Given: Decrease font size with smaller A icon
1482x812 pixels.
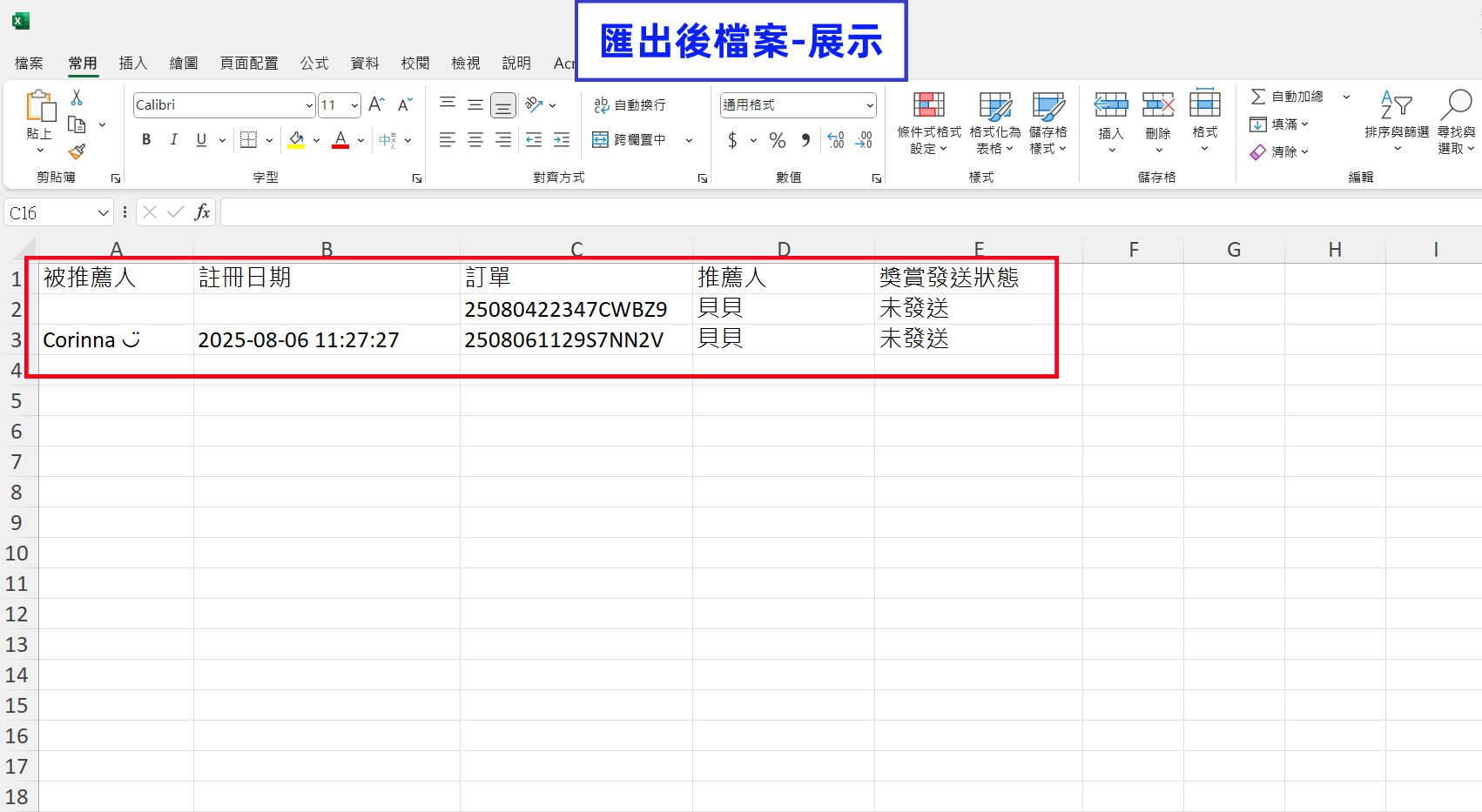Looking at the screenshot, I should pyautogui.click(x=405, y=105).
